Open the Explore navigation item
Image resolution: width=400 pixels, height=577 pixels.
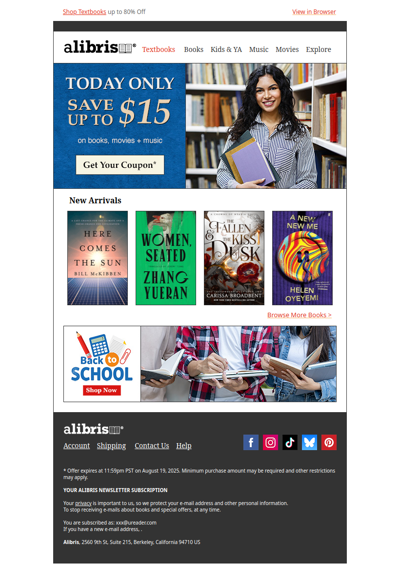coord(318,49)
